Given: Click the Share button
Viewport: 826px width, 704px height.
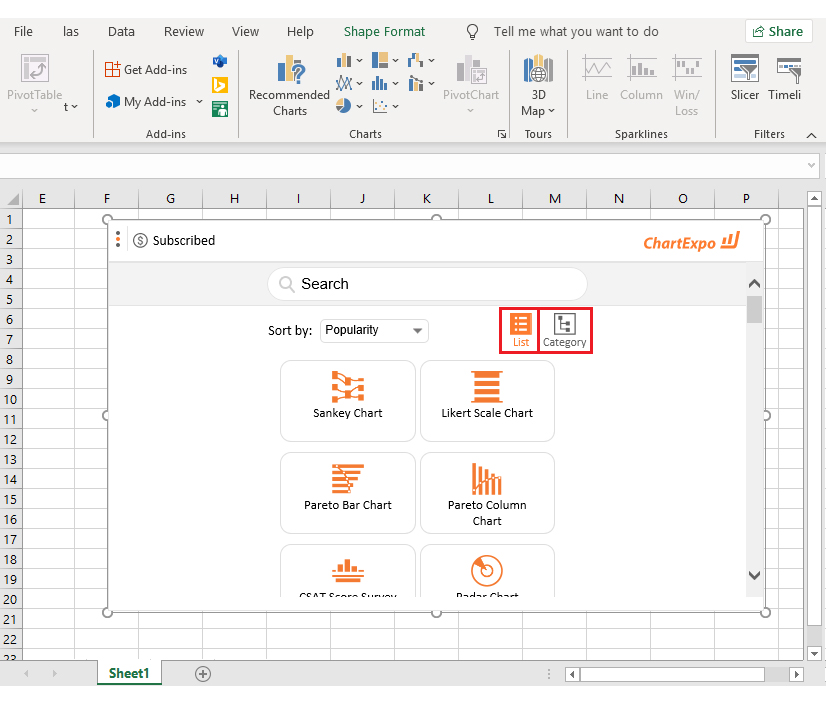Looking at the screenshot, I should click(x=778, y=32).
